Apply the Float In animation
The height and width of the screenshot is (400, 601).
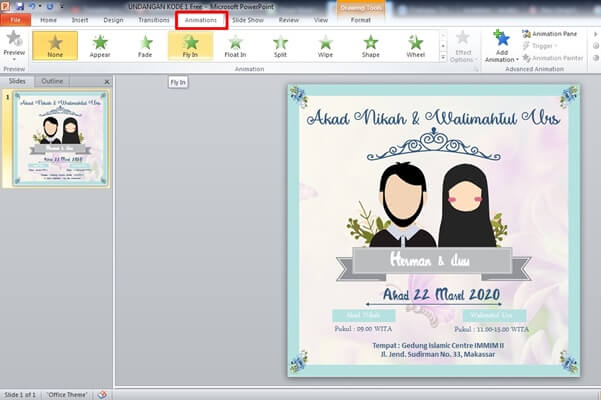click(x=235, y=46)
